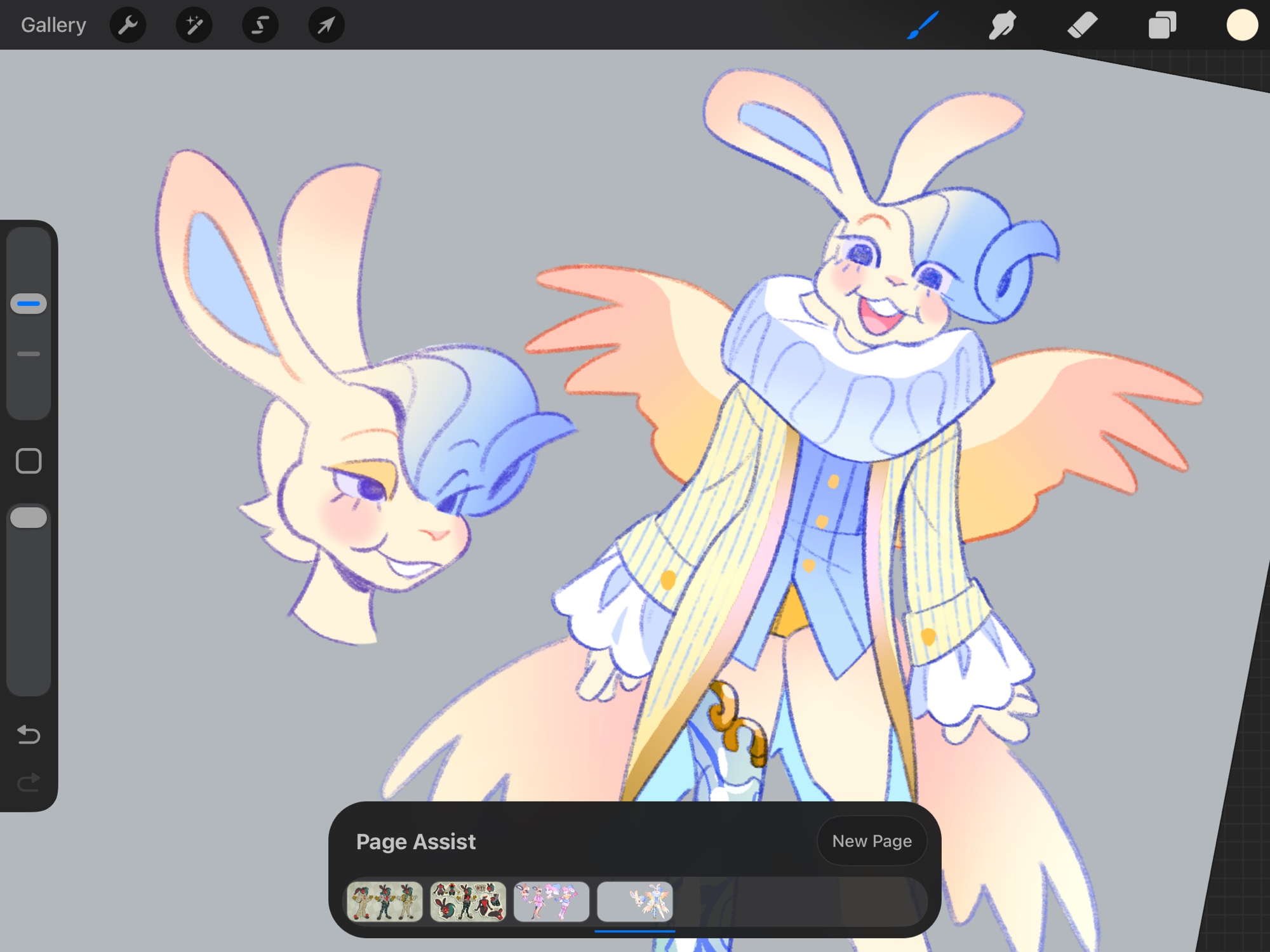Switch to the third pink characters page
The height and width of the screenshot is (952, 1270).
(x=551, y=901)
